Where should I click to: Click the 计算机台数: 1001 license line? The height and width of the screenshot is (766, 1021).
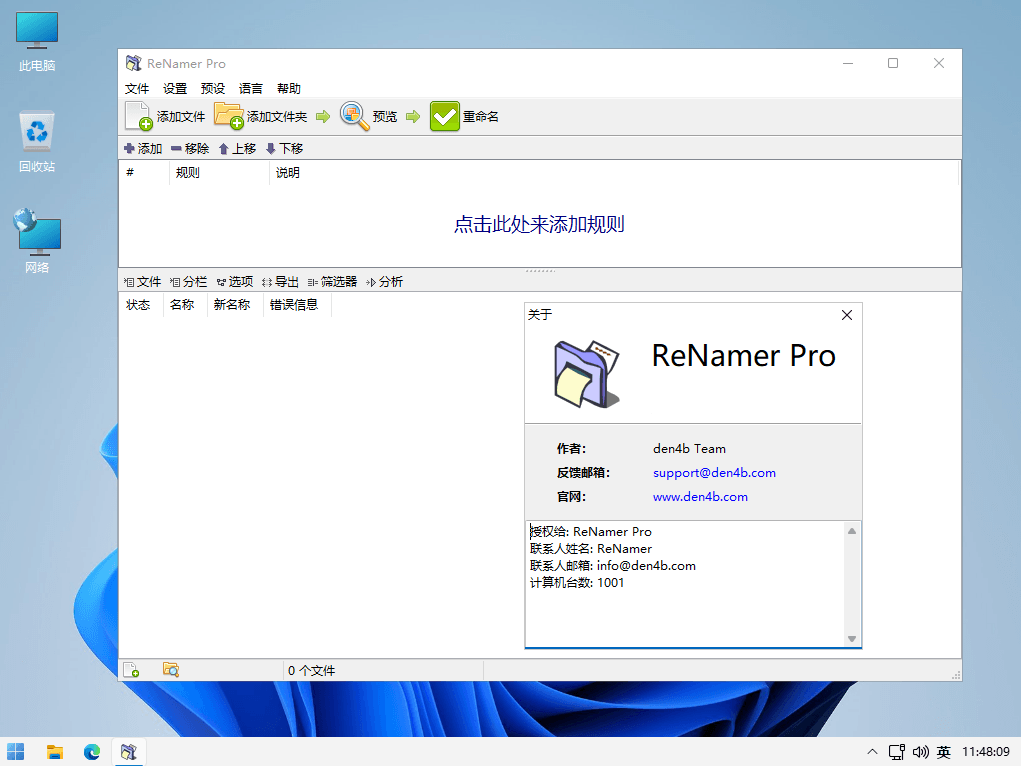(577, 583)
